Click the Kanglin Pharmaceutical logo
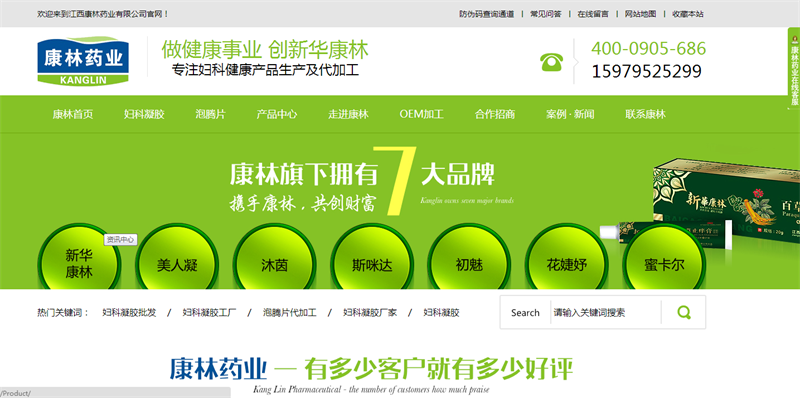 click(x=83, y=61)
